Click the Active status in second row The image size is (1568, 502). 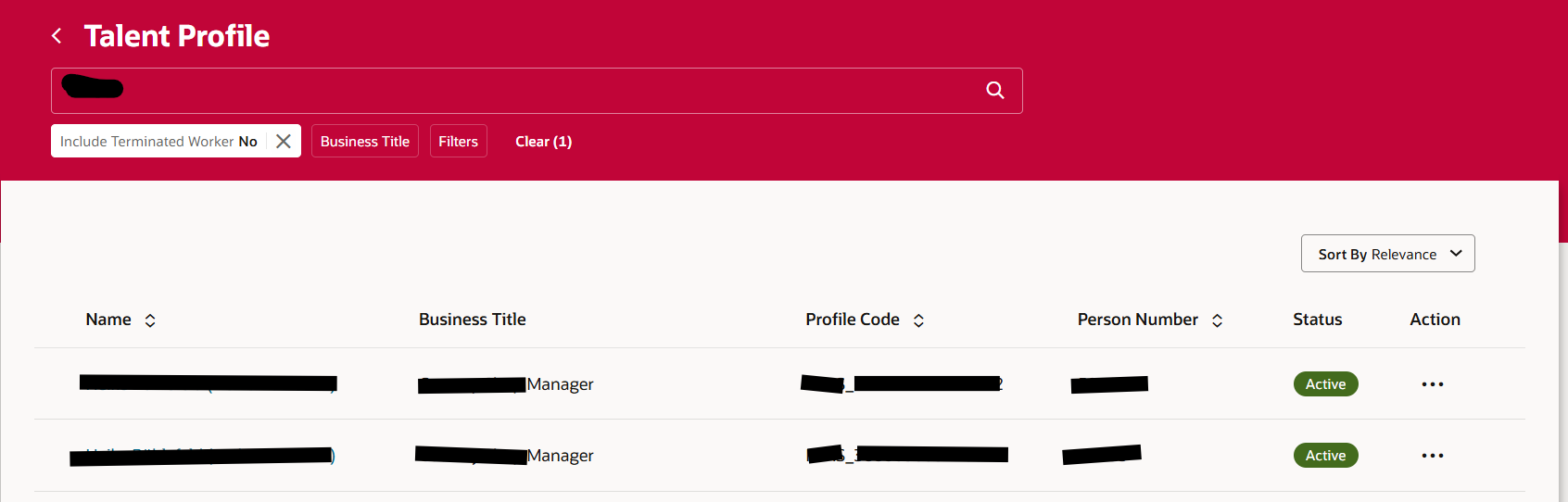[x=1326, y=456]
